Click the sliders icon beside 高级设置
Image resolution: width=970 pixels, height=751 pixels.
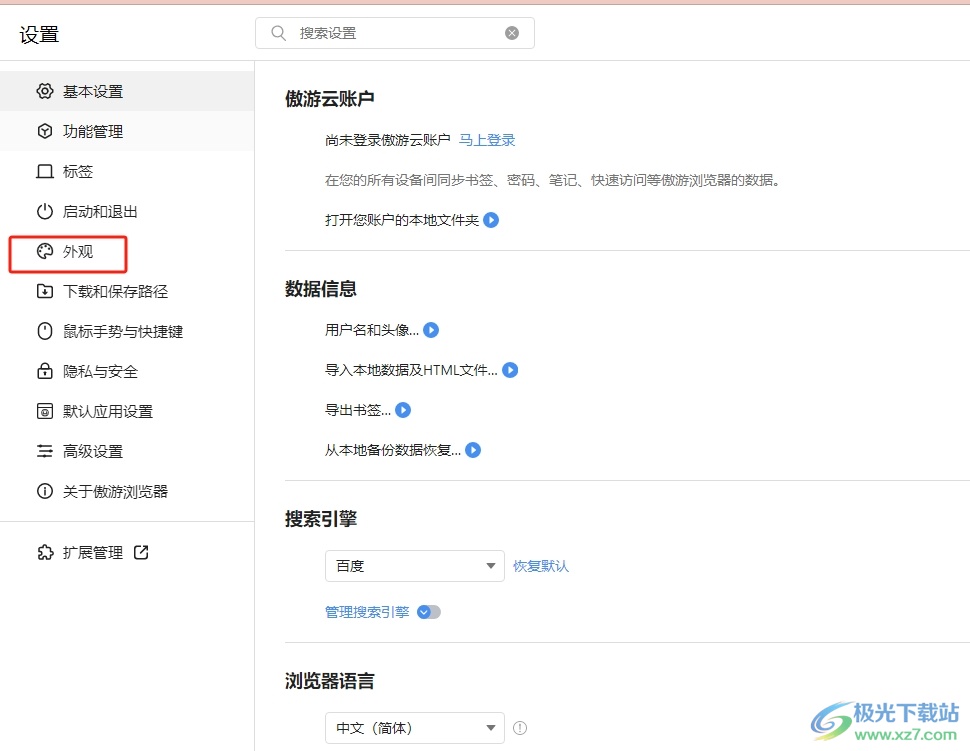pos(45,451)
